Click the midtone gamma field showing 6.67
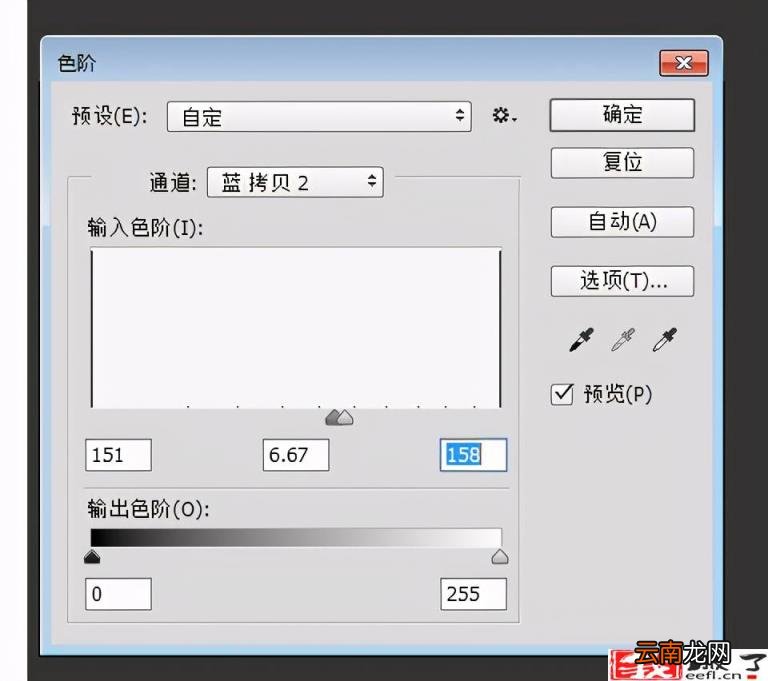Screen dimensions: 768x681 pos(296,455)
